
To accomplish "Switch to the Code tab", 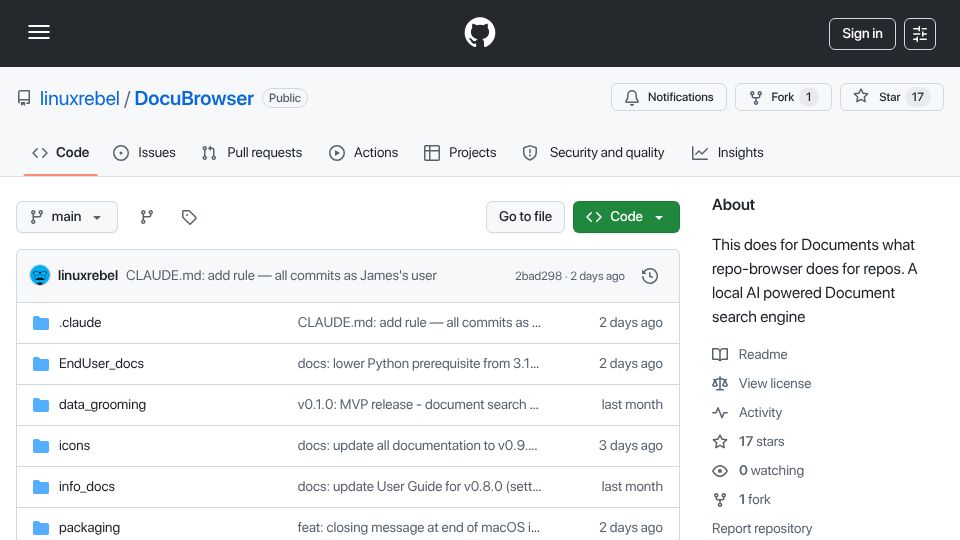I will coord(61,153).
